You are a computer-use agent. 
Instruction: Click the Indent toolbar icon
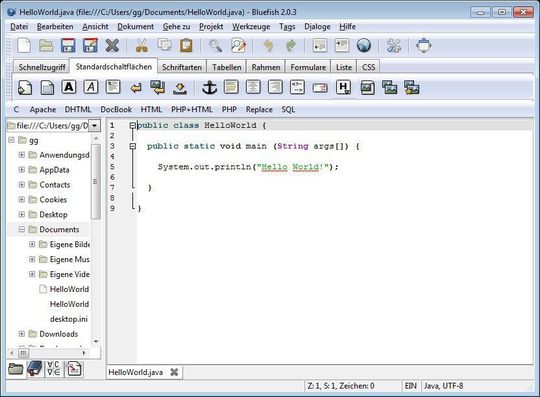click(x=342, y=45)
